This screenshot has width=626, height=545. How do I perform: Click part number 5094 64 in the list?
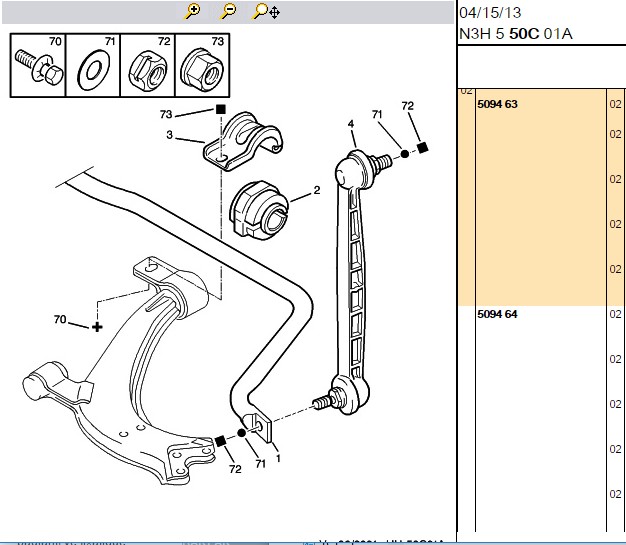click(x=497, y=314)
